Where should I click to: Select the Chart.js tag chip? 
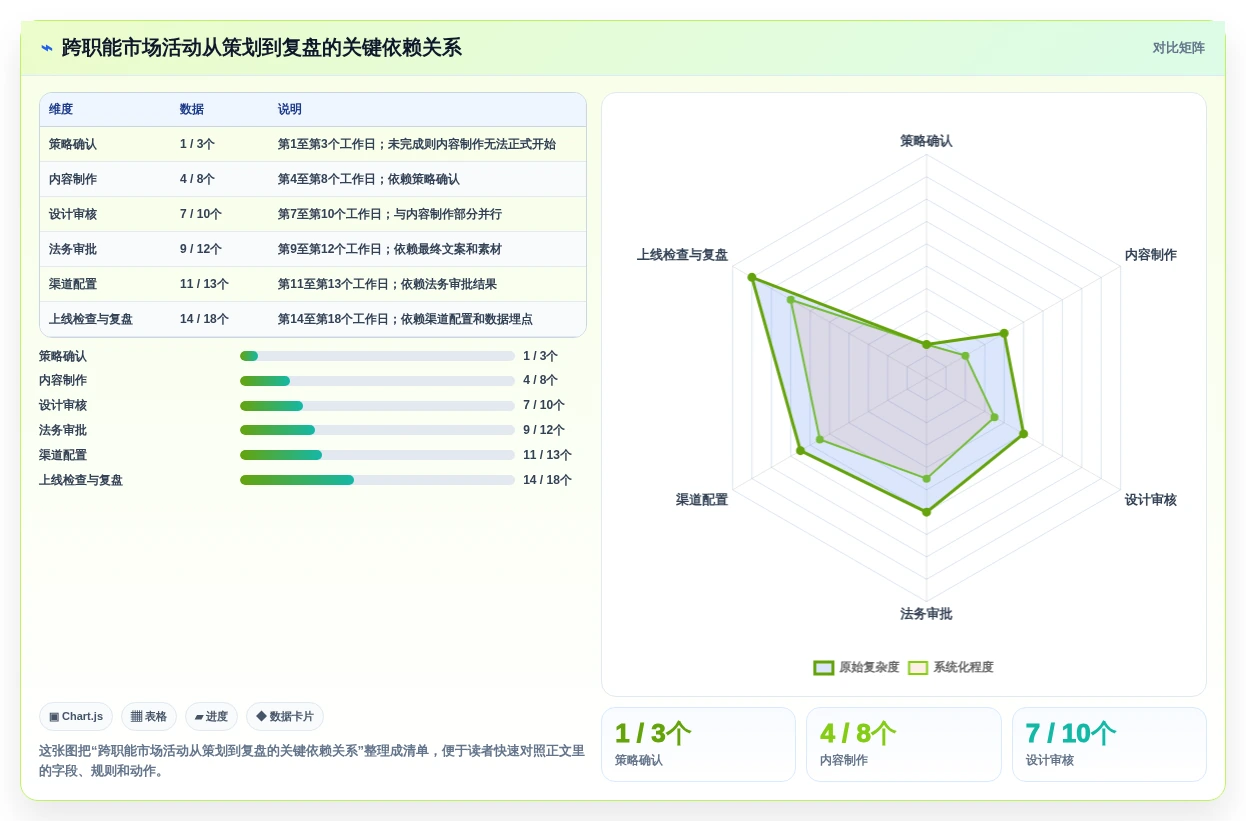click(x=76, y=716)
